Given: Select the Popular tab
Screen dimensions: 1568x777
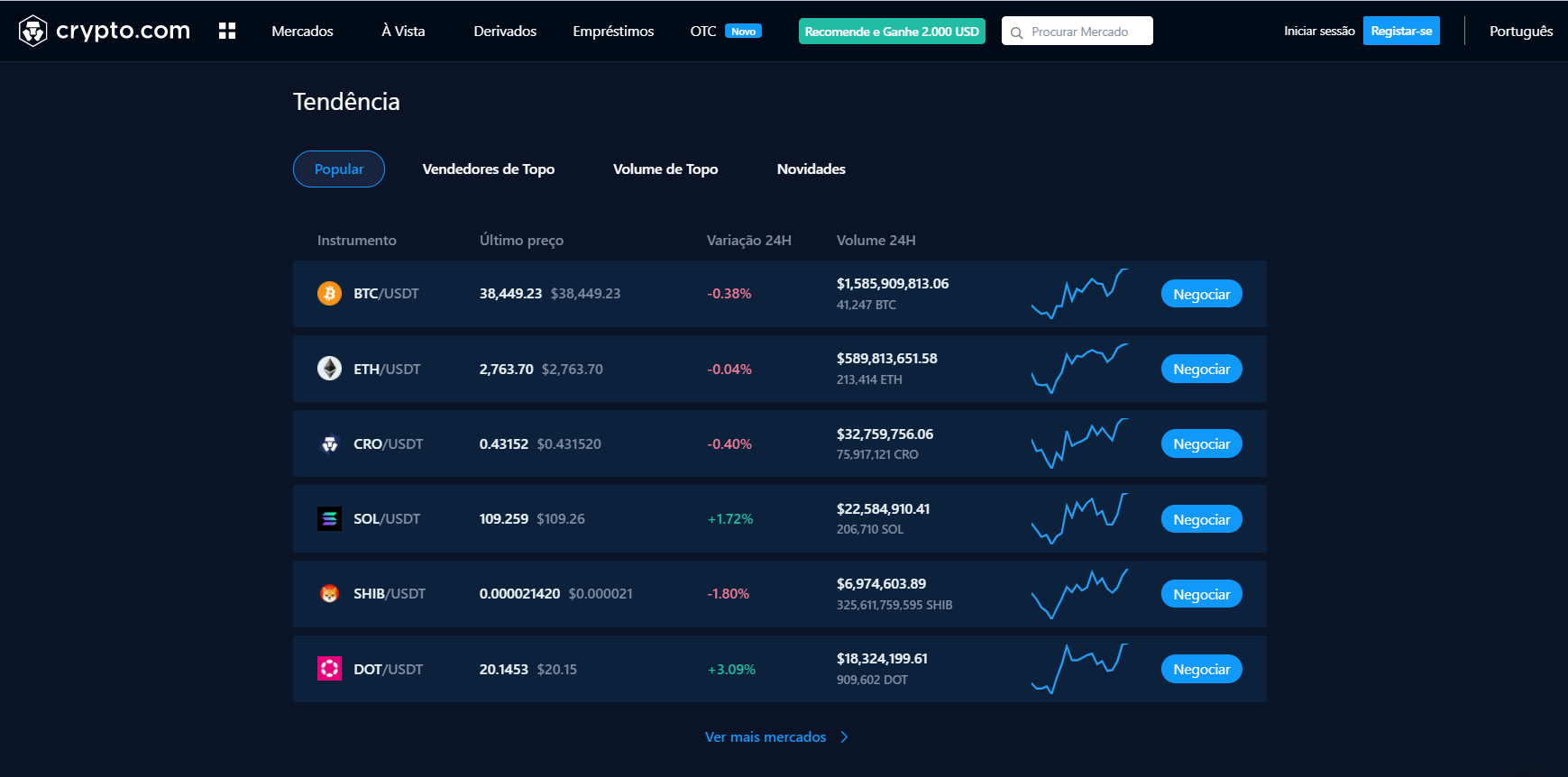Looking at the screenshot, I should tap(339, 169).
